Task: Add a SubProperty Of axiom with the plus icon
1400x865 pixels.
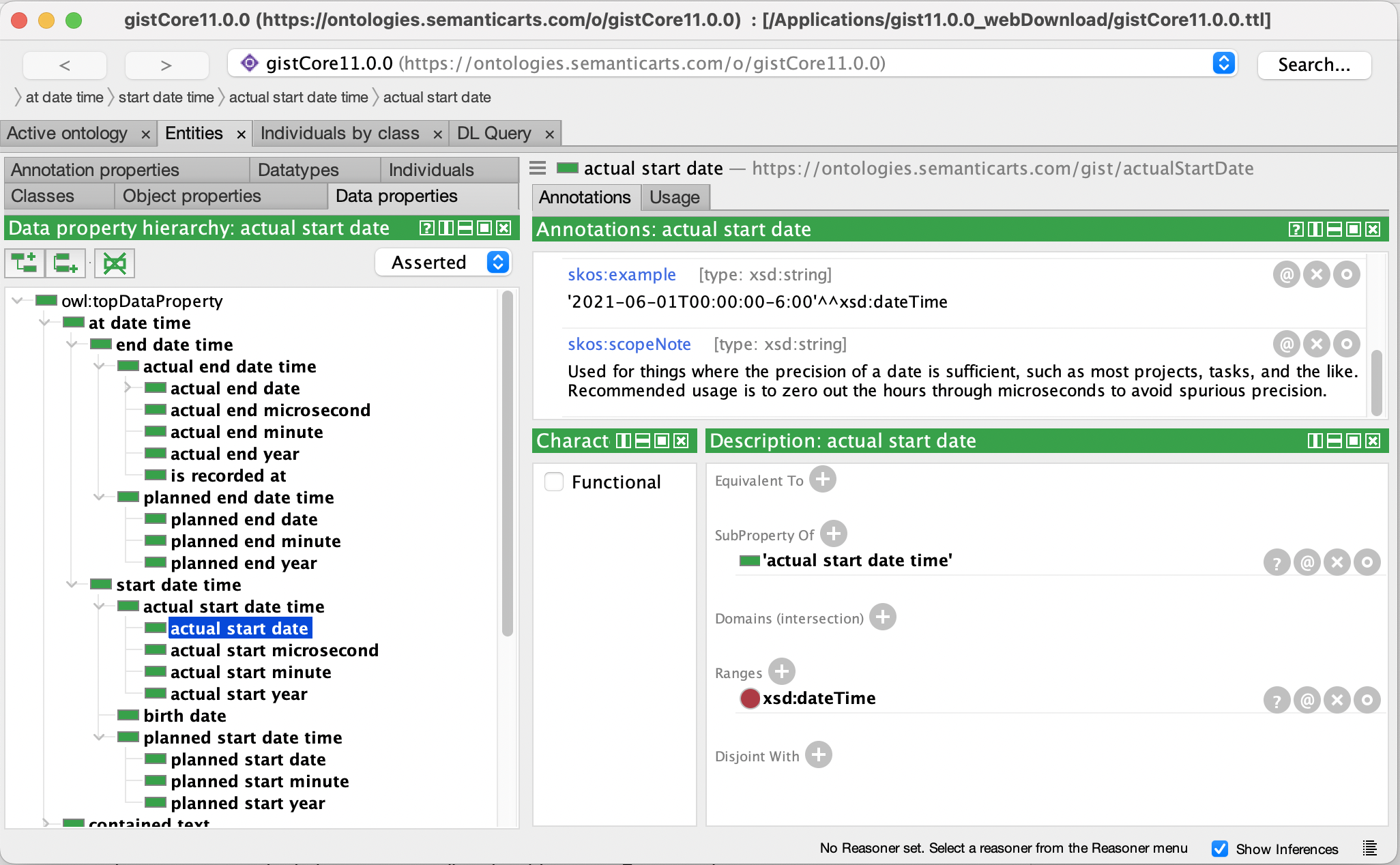Action: [x=833, y=534]
